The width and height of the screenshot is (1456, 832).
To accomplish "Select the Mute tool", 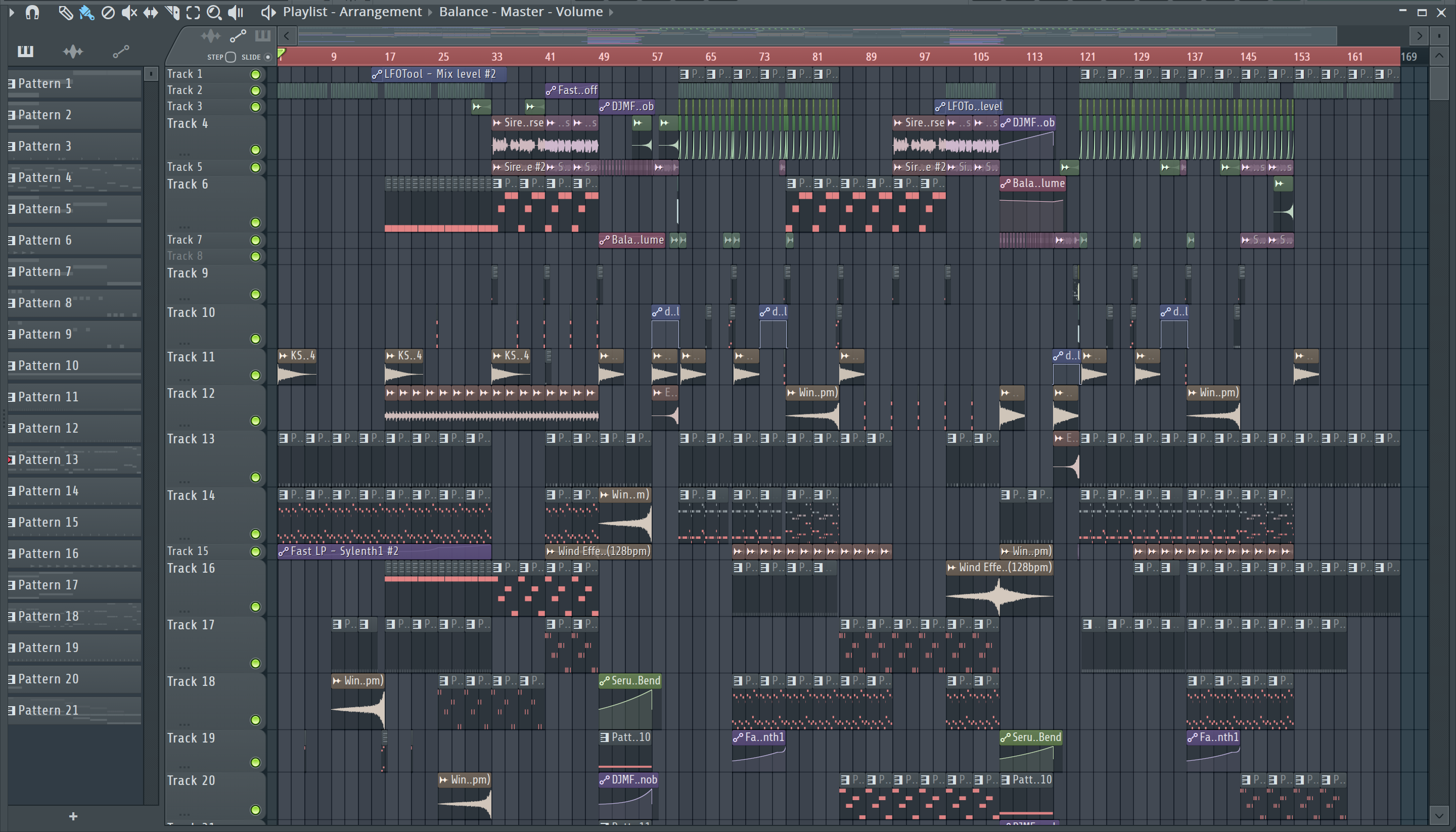I will click(129, 13).
